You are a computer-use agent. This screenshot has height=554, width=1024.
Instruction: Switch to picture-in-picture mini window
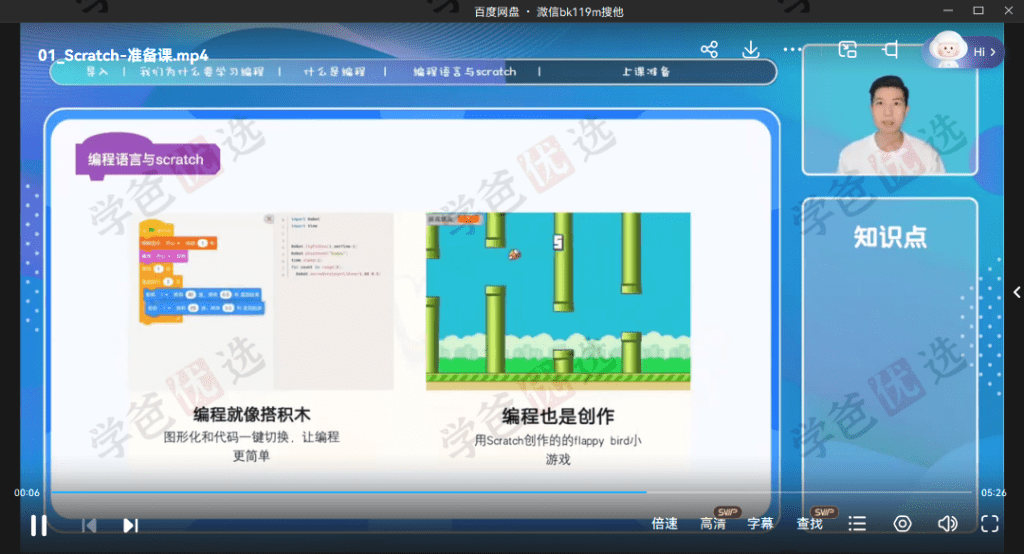848,50
